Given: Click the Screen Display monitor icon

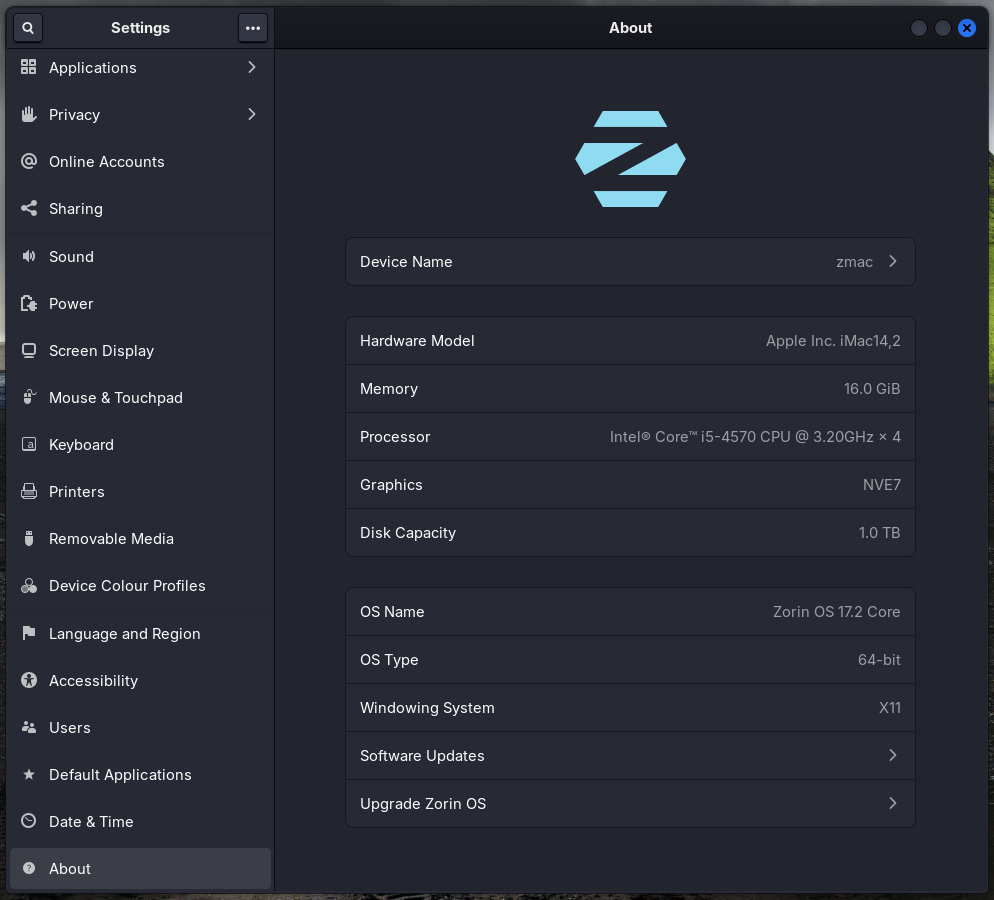Looking at the screenshot, I should pyautogui.click(x=29, y=350).
